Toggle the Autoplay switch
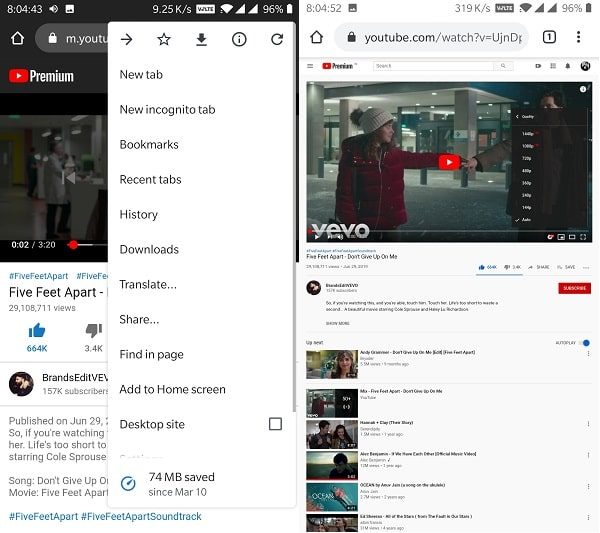600x533 pixels. point(584,343)
